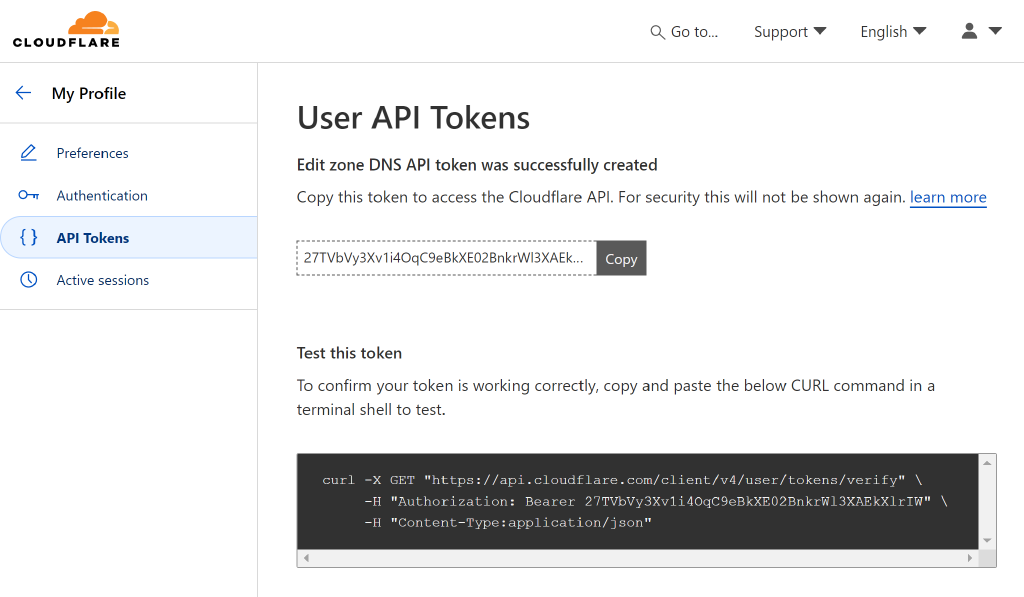Click the Test this token heading

click(349, 353)
